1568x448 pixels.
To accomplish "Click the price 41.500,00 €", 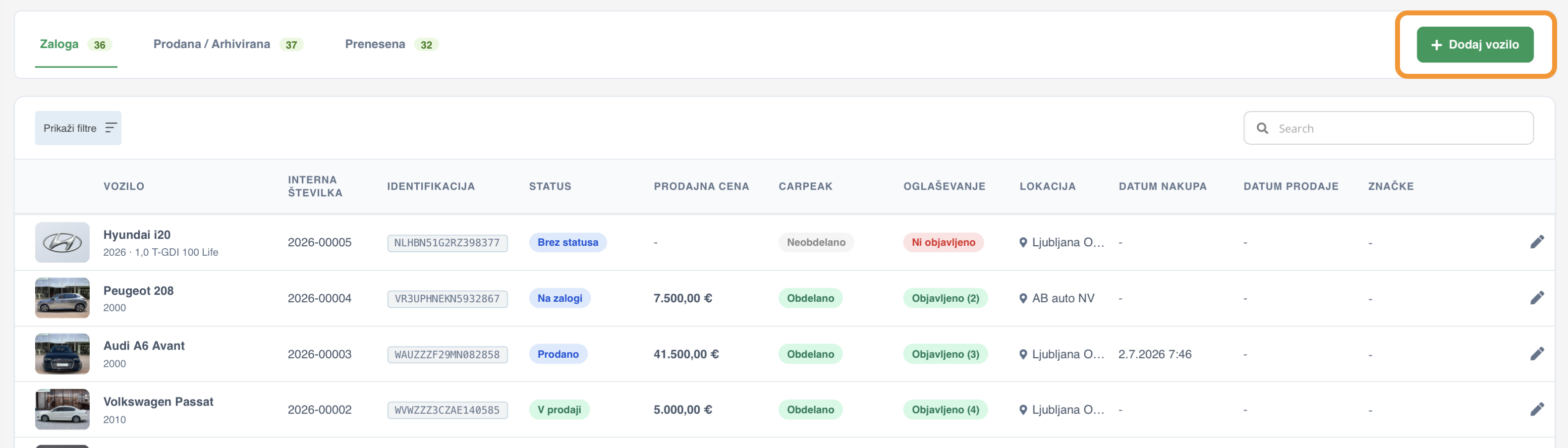I will [x=686, y=354].
